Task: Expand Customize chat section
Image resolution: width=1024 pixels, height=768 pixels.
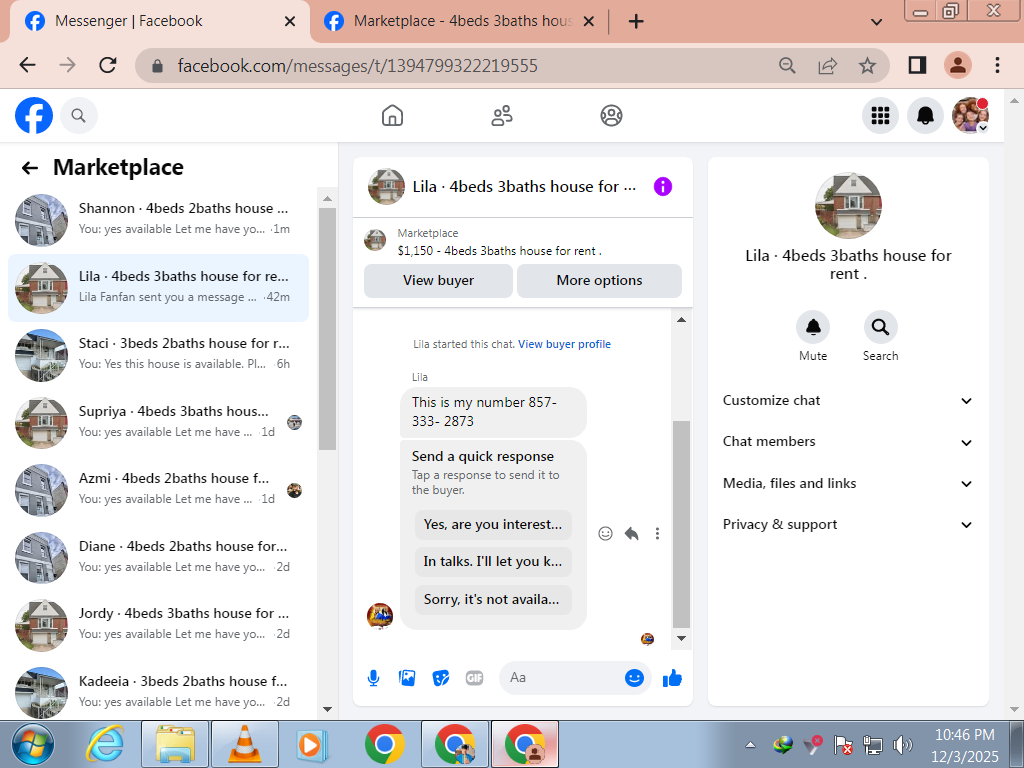Action: pyautogui.click(x=848, y=400)
